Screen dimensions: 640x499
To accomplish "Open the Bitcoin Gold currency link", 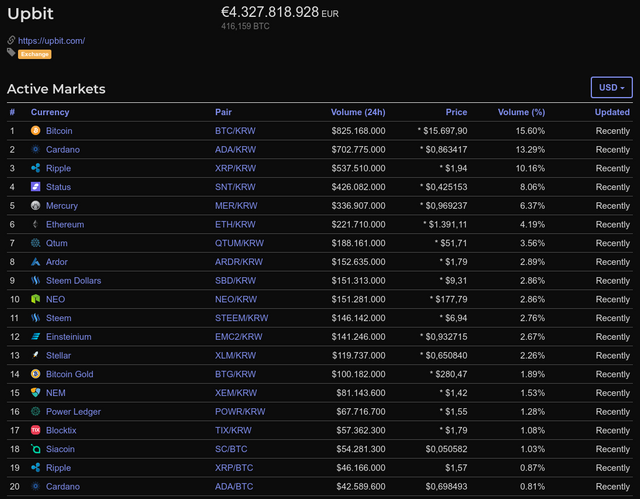I will point(69,374).
